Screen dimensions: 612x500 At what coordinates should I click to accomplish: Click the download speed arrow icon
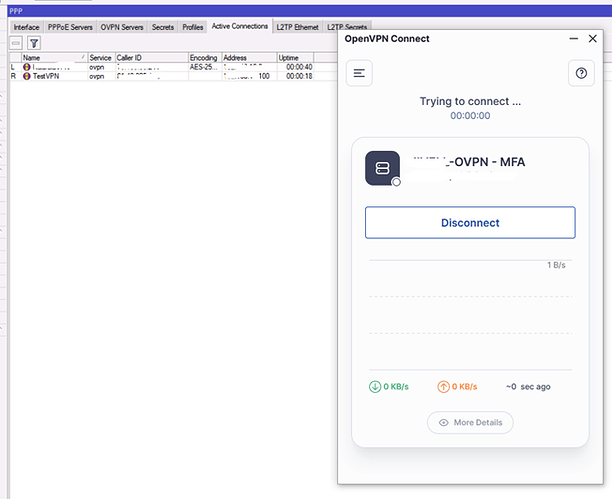coord(375,387)
